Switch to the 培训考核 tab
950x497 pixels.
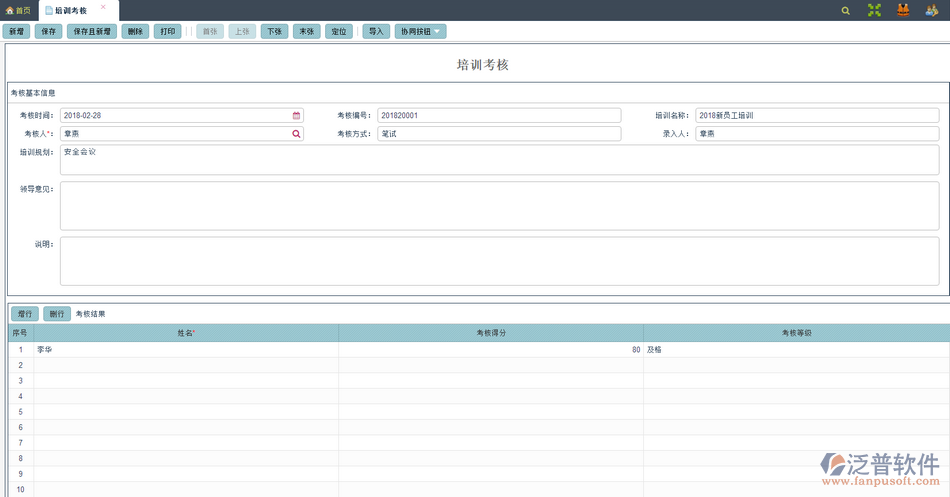[70, 10]
